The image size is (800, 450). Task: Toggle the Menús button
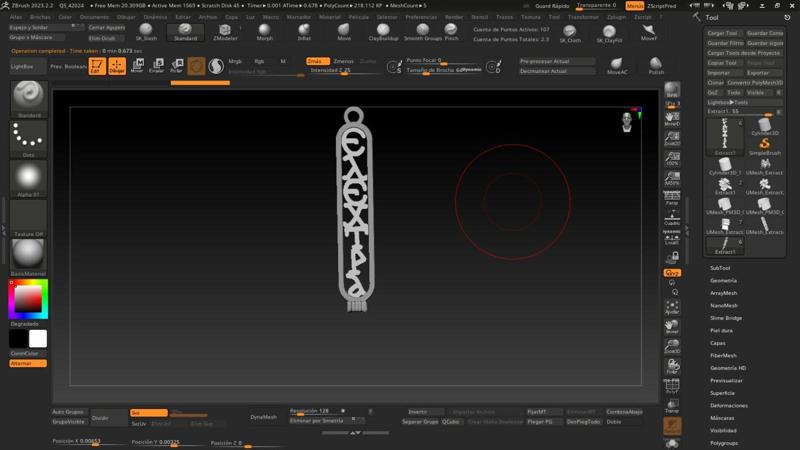[635, 6]
